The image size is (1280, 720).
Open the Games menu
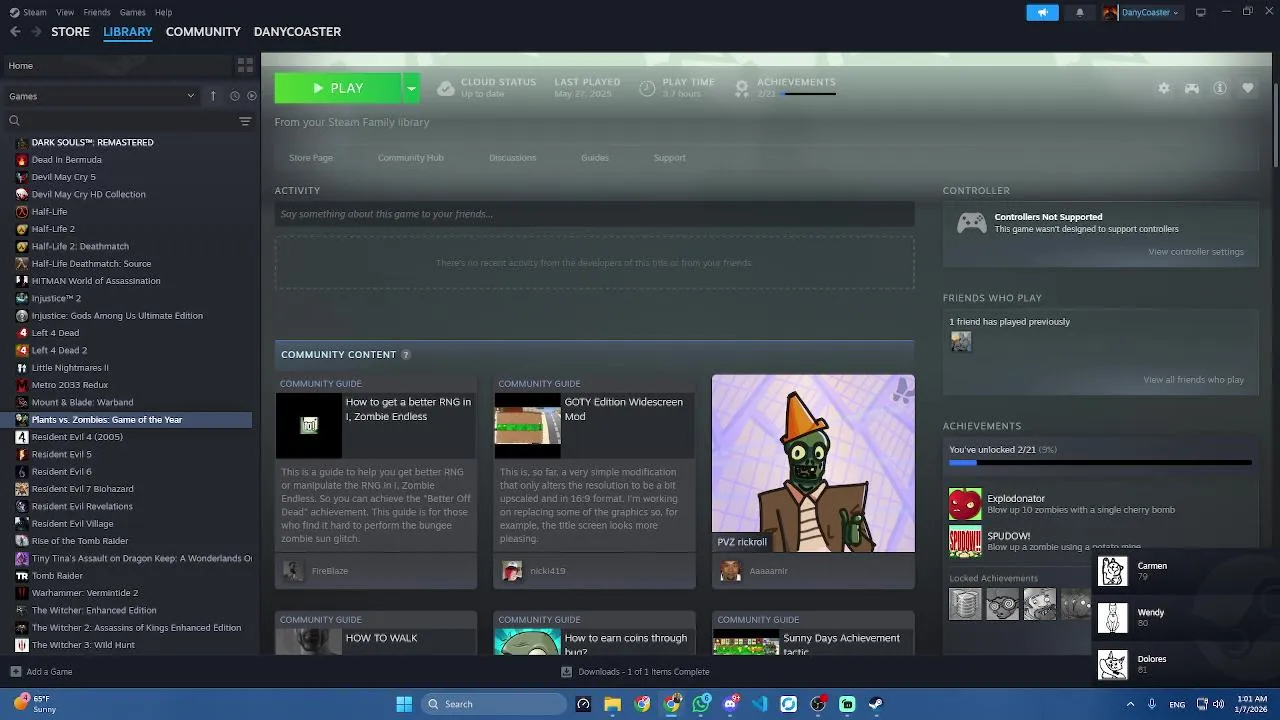(x=132, y=12)
